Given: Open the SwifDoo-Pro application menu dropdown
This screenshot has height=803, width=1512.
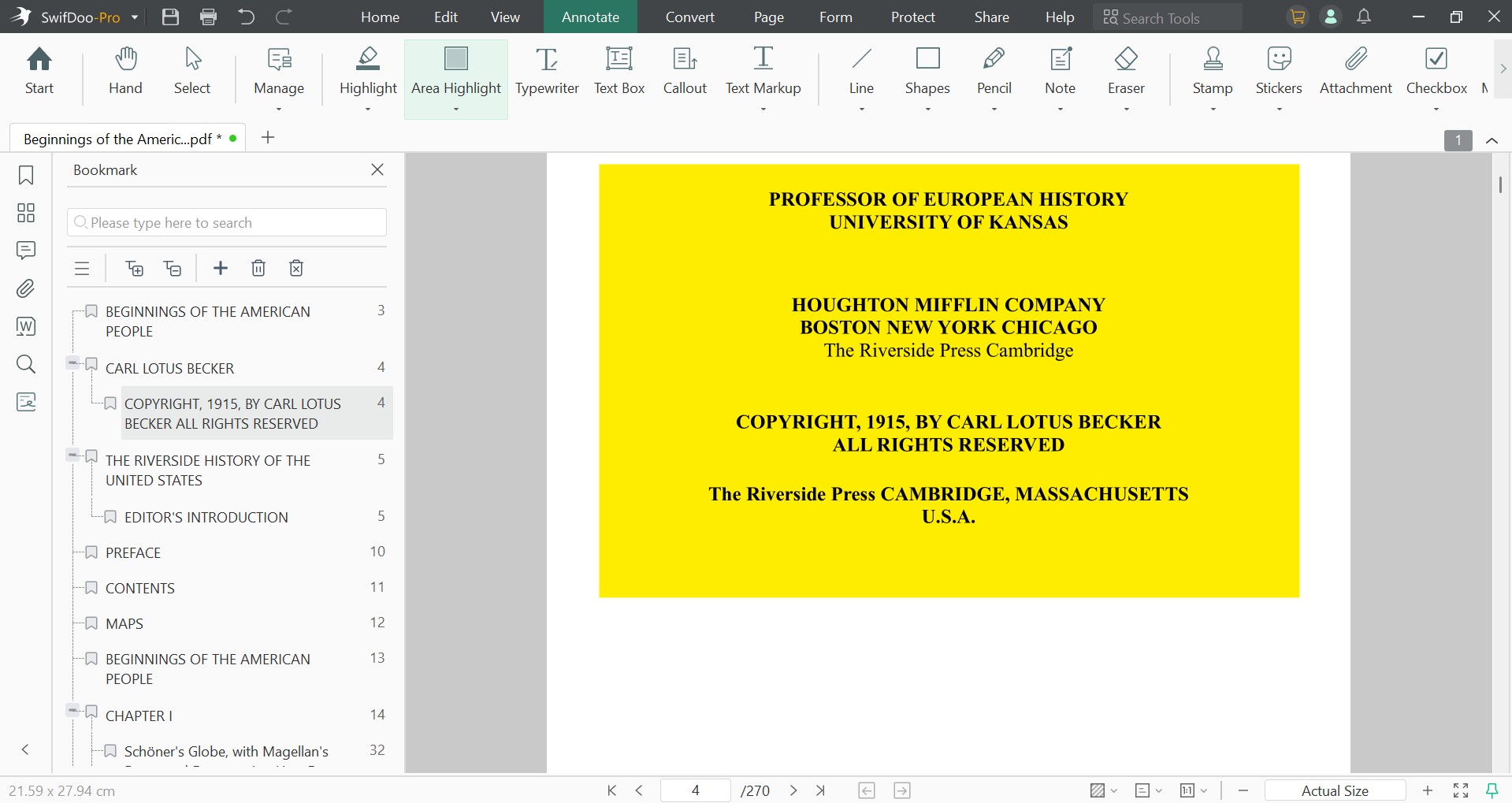Looking at the screenshot, I should [x=135, y=17].
